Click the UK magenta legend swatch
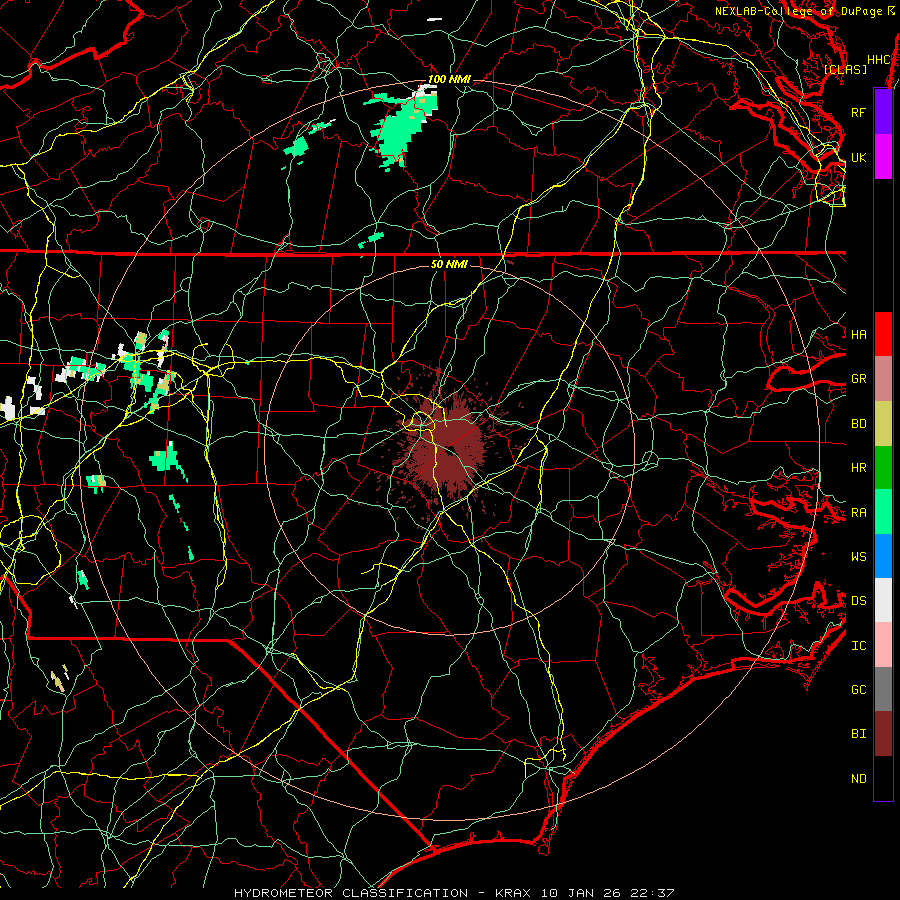This screenshot has height=900, width=900. click(883, 156)
